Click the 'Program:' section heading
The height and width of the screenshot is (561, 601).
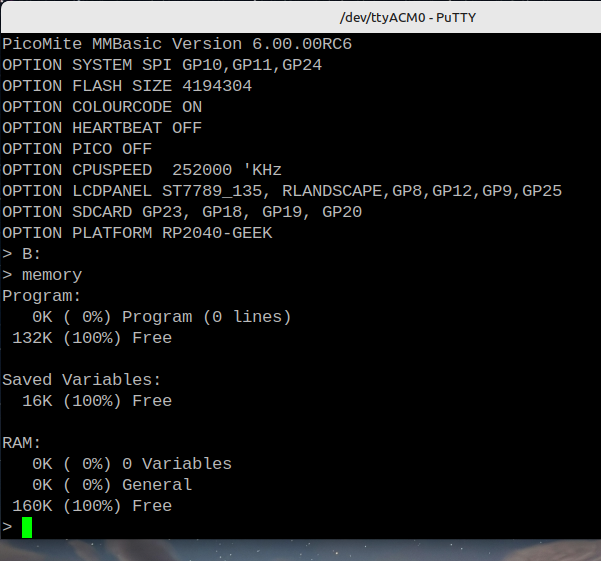41,296
